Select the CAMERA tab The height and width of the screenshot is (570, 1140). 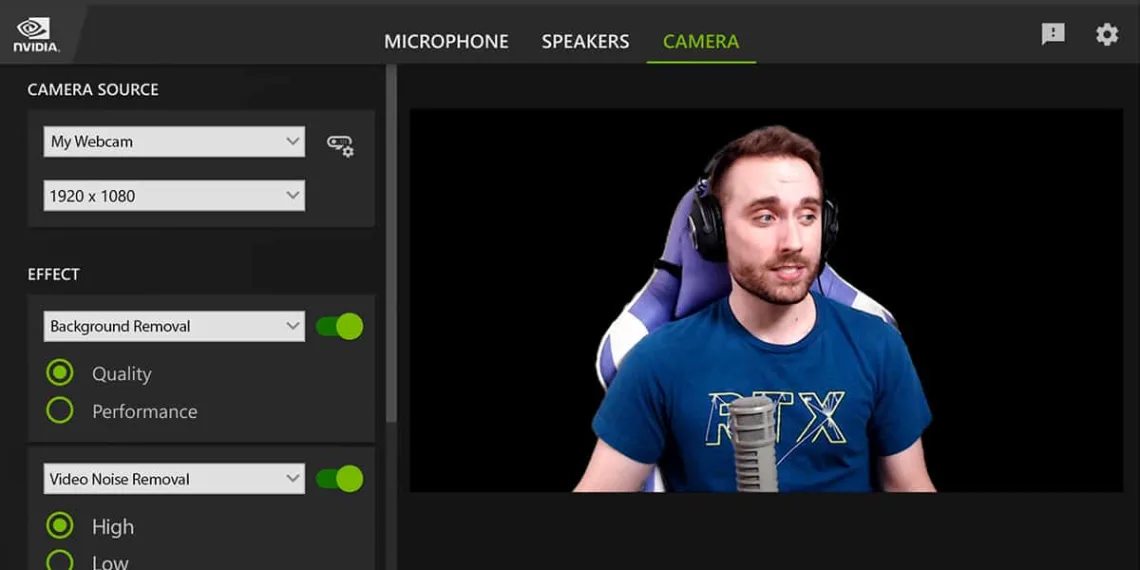point(701,41)
